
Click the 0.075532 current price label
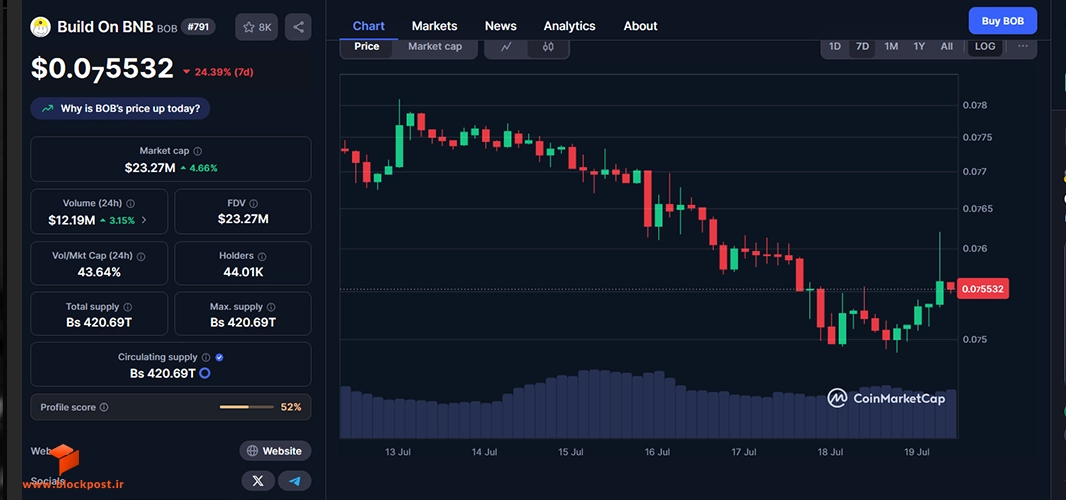(x=982, y=289)
